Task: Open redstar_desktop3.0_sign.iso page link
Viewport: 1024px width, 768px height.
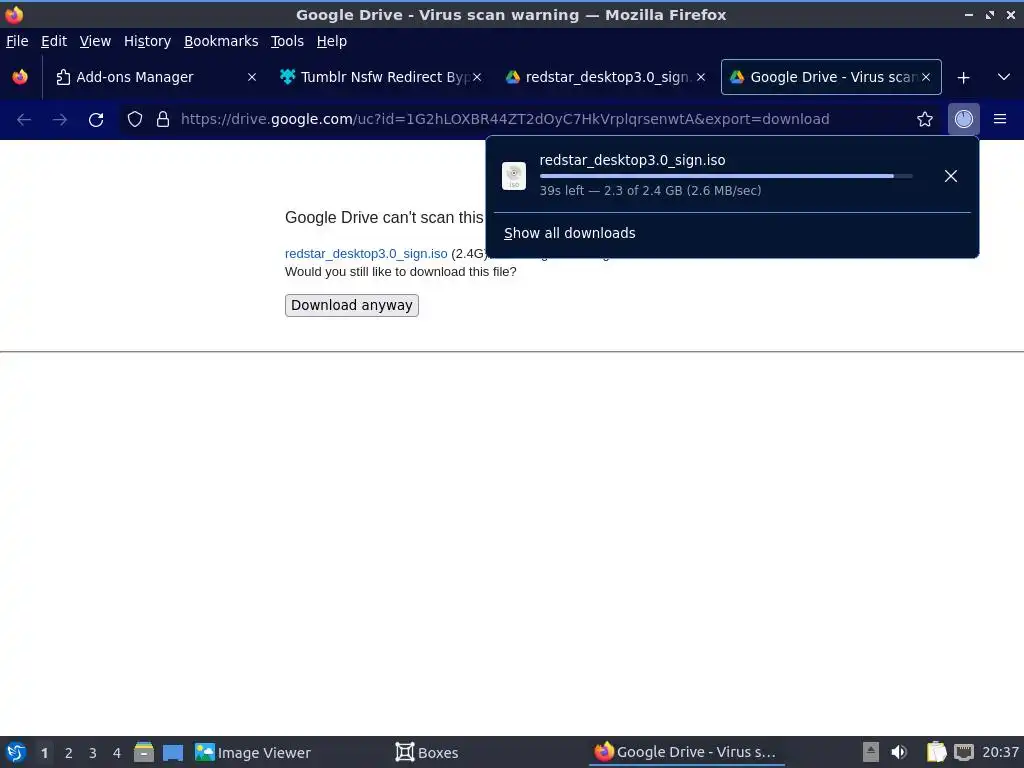Action: click(x=366, y=253)
